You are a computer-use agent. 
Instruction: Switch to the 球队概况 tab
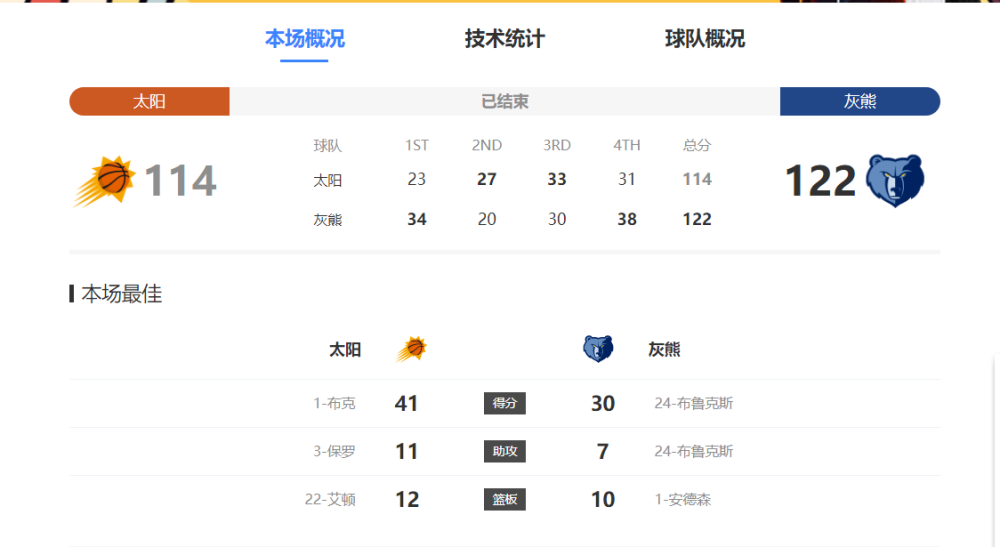(x=705, y=39)
